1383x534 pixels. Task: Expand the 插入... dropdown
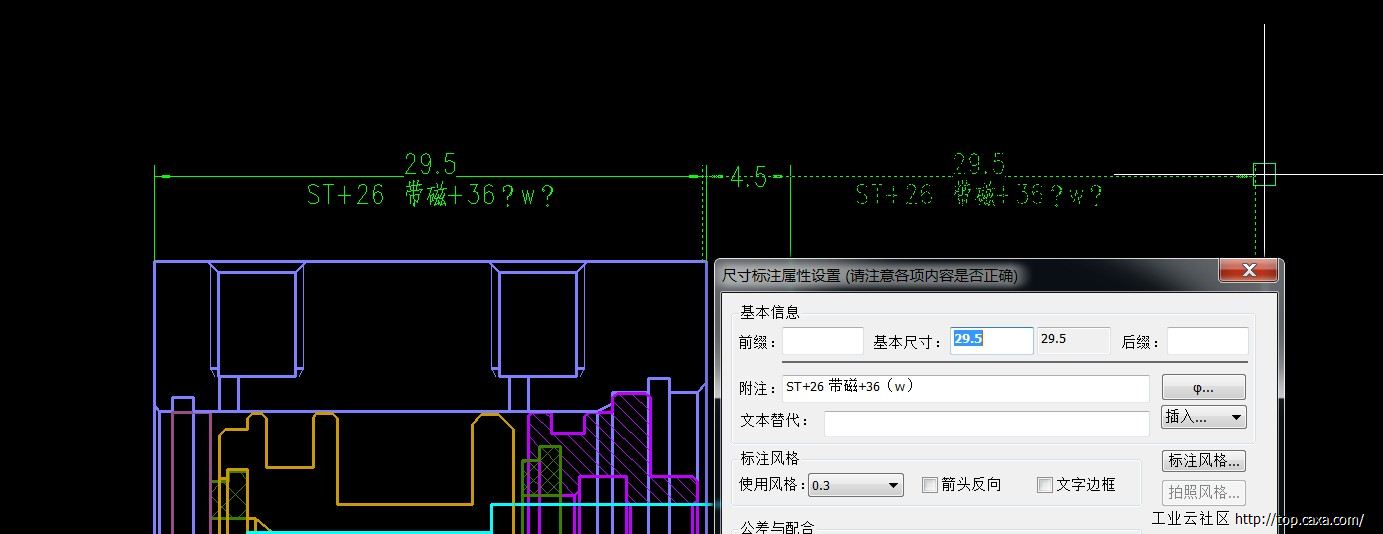[1203, 417]
